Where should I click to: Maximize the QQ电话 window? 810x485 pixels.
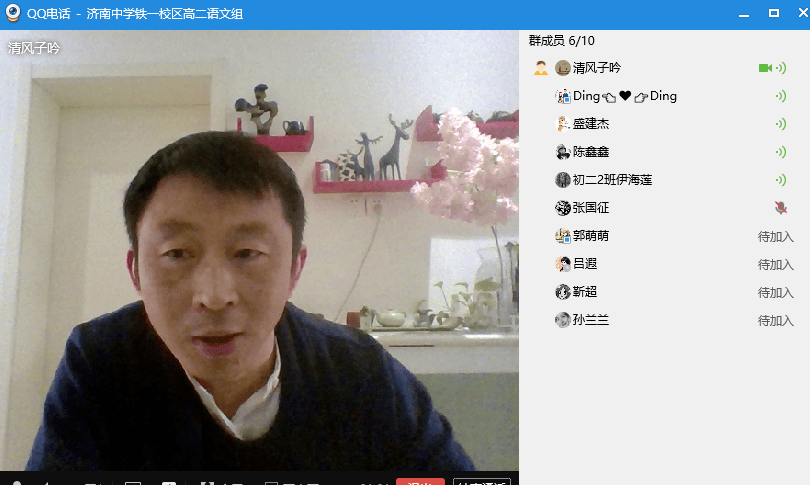click(774, 13)
